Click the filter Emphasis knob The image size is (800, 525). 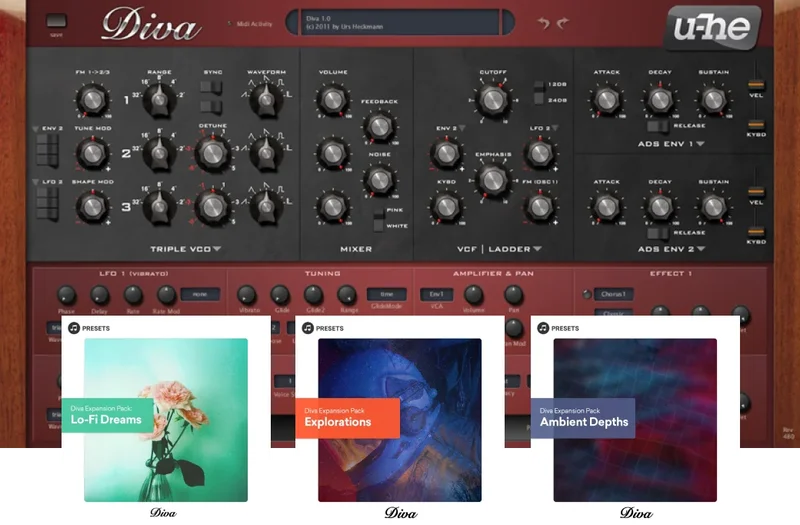tap(492, 180)
